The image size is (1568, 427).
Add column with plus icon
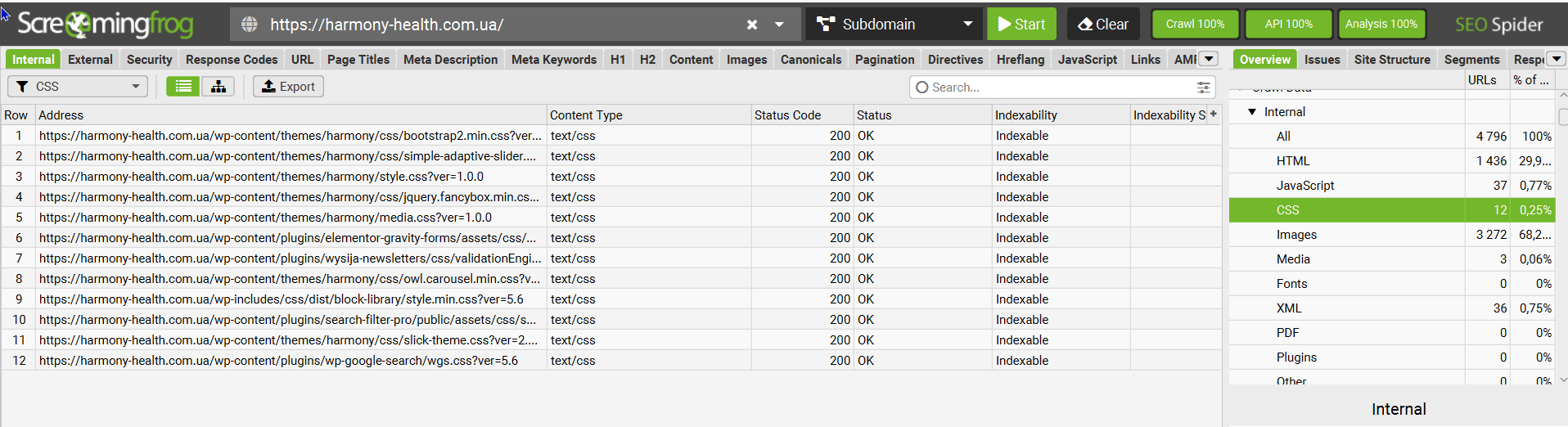[1214, 115]
